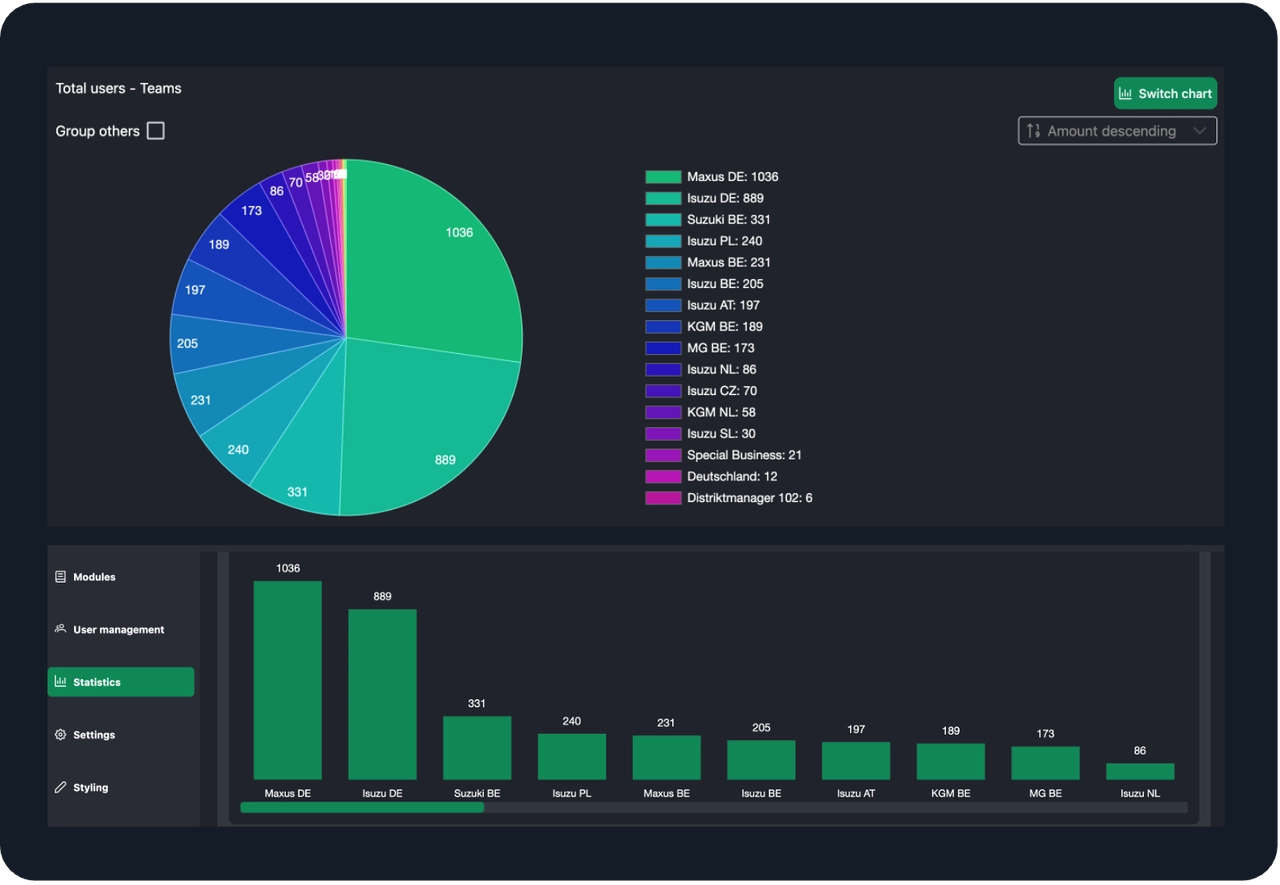
Task: Toggle Distriktmanager 102 legend color swatch
Action: coord(663,498)
